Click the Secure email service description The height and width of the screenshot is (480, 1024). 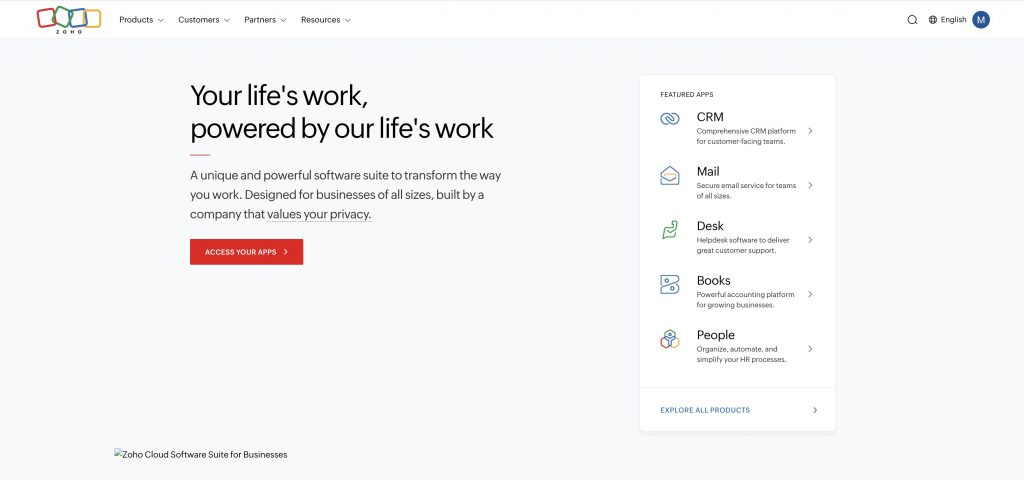pos(746,191)
